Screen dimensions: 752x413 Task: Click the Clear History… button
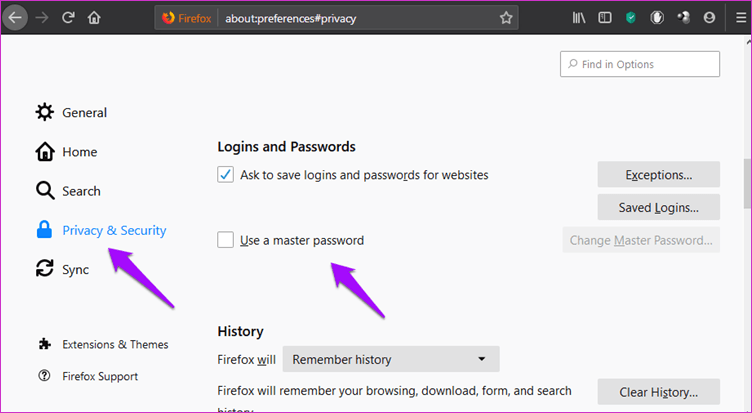658,392
